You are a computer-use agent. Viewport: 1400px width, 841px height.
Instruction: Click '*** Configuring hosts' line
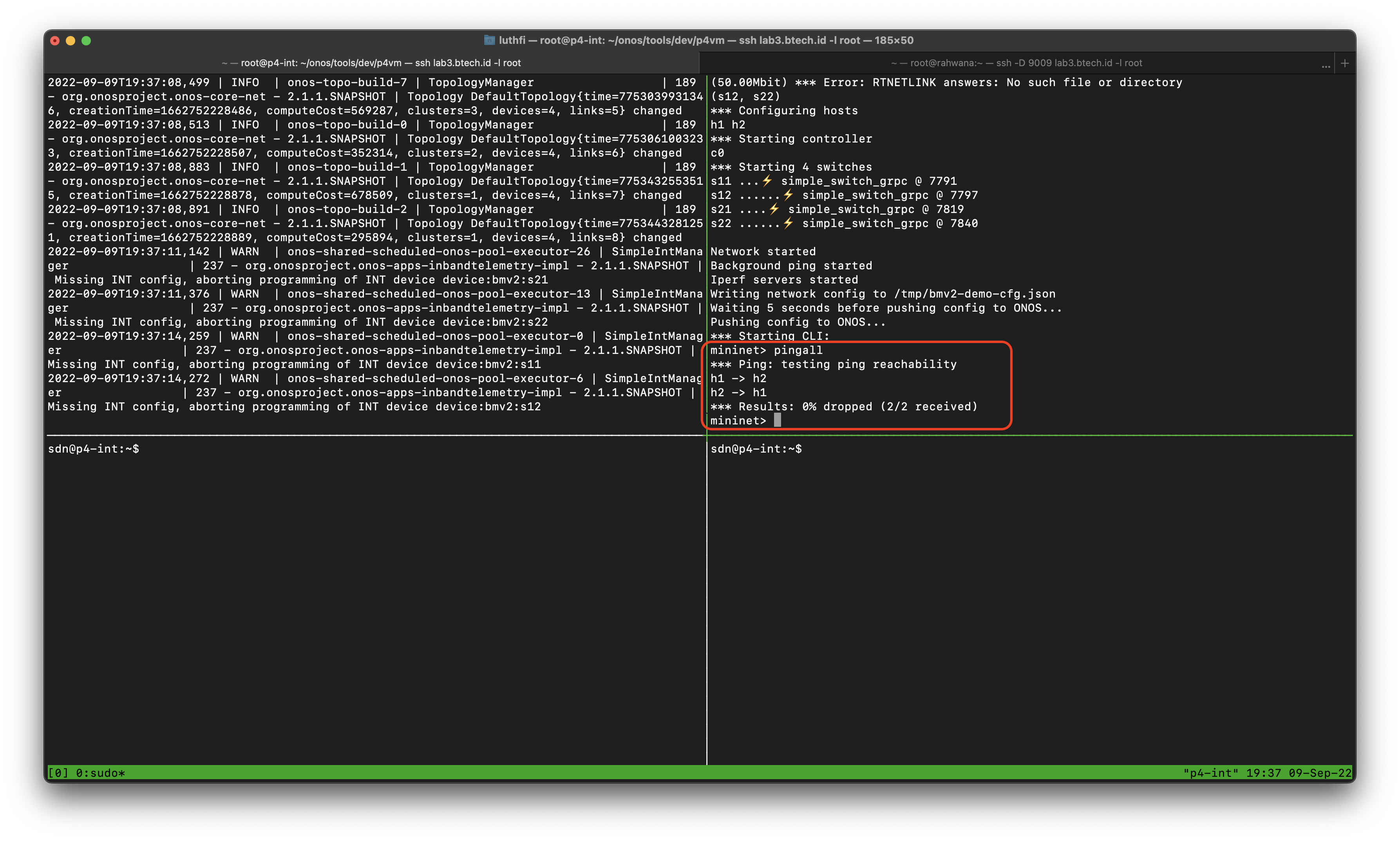pos(784,110)
